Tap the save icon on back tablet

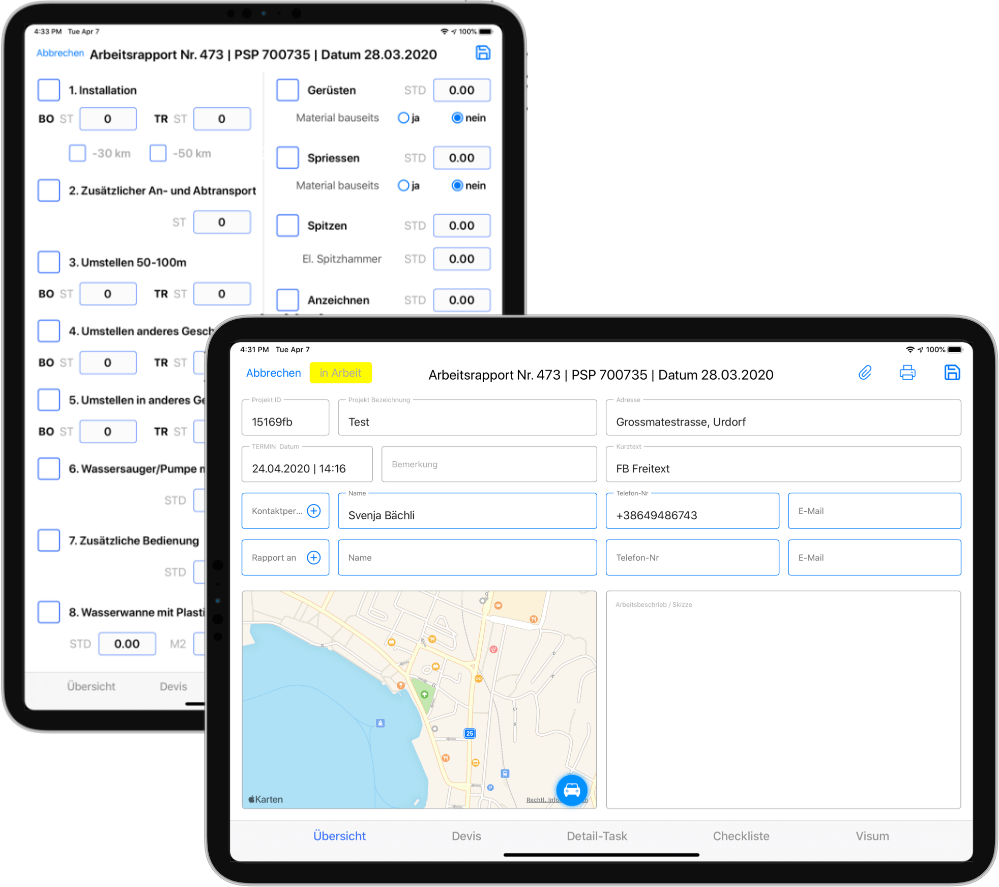484,54
